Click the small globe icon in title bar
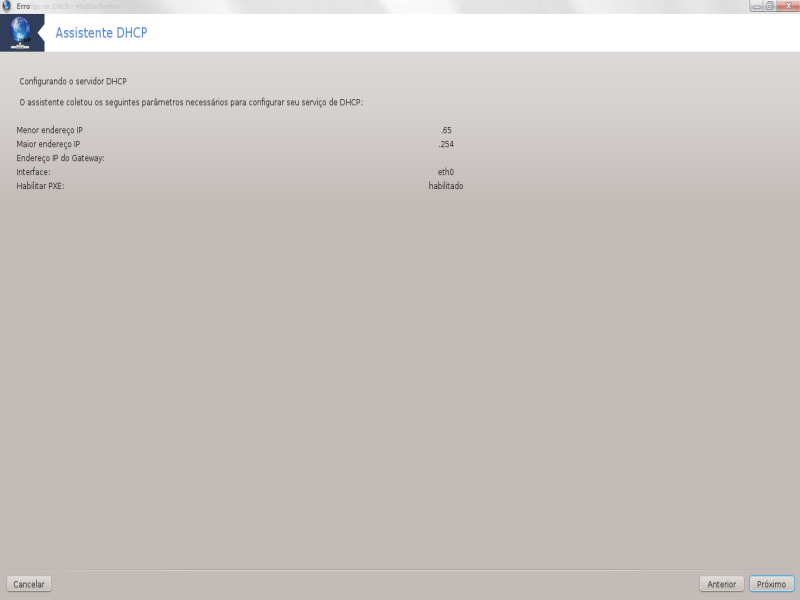800x600 pixels. pos(7,6)
